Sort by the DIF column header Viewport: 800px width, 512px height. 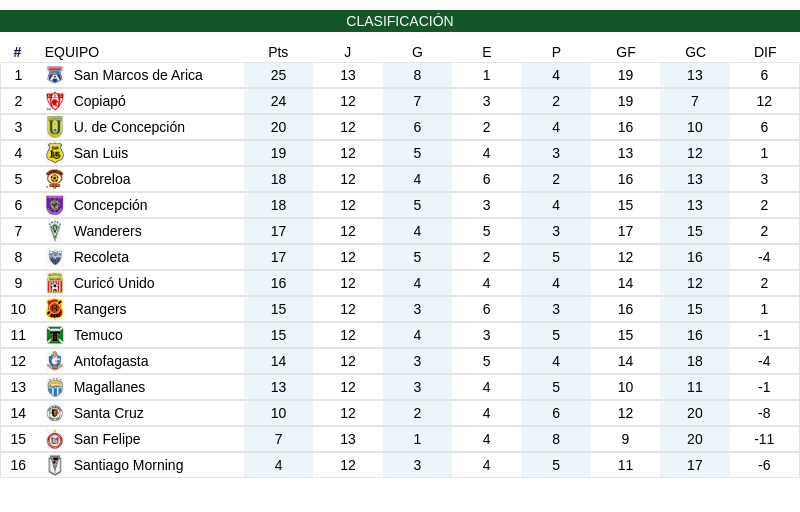765,52
